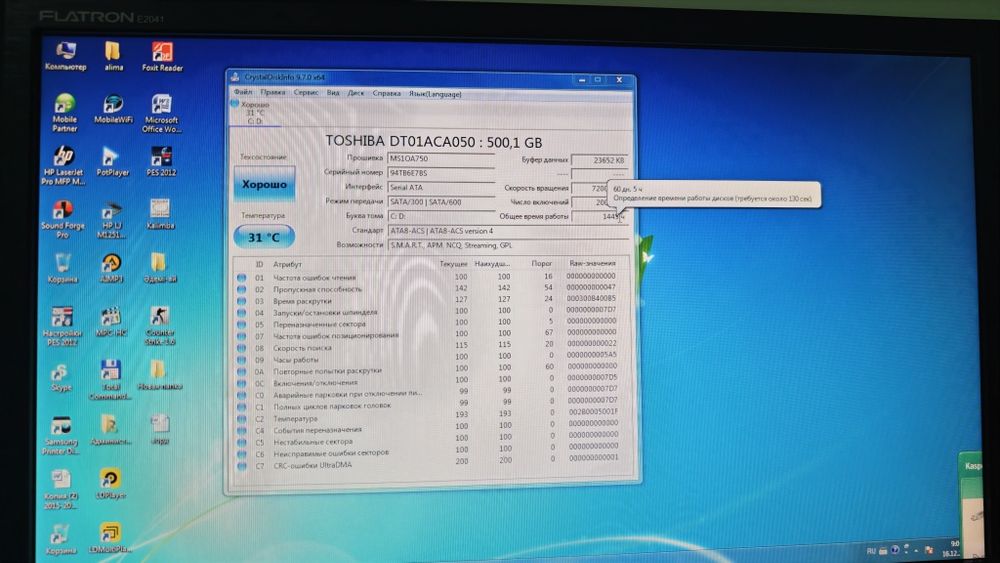Open the Новая папка folder
This screenshot has height=563, width=1000.
(159, 375)
